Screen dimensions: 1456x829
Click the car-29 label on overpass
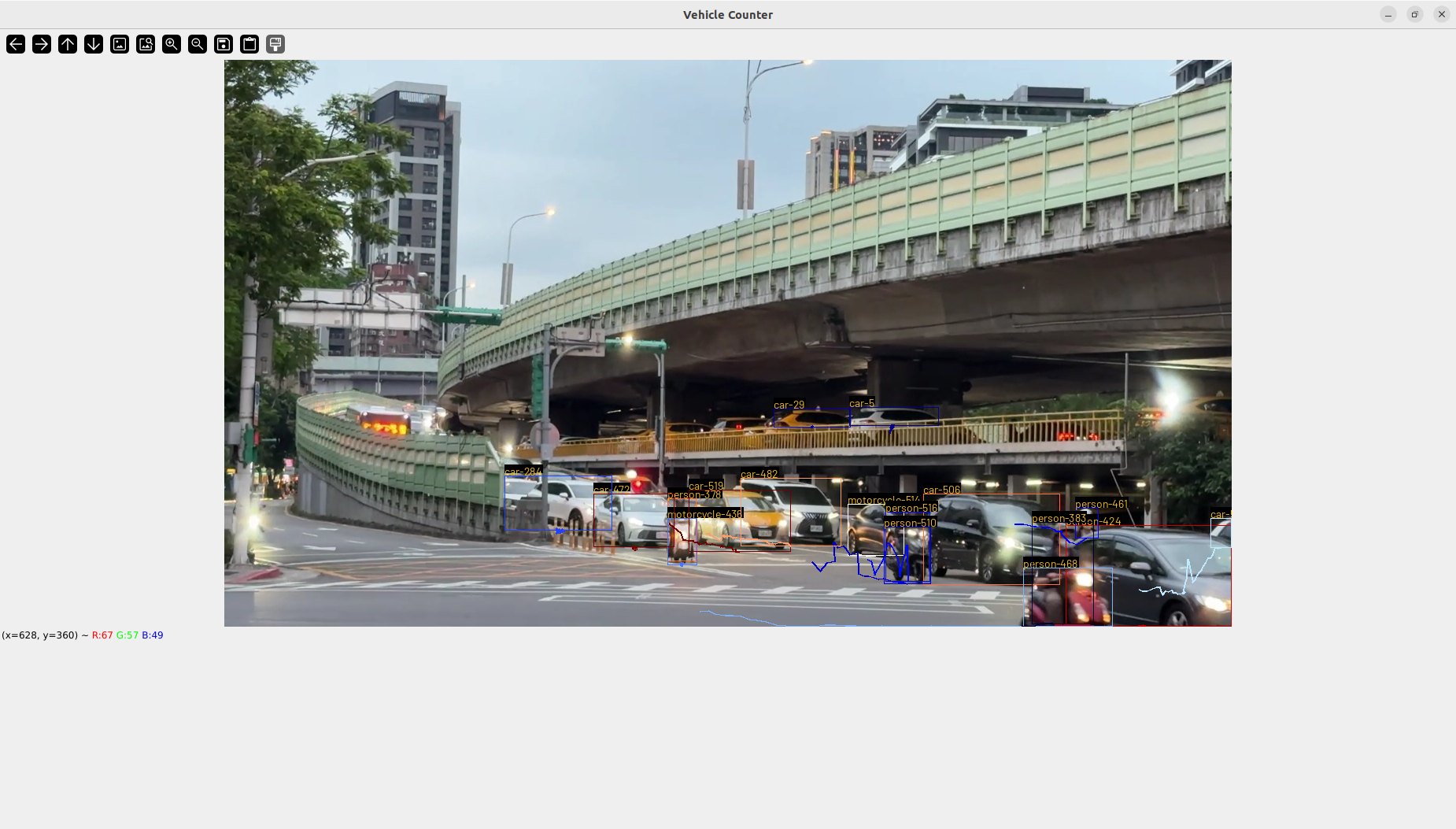[x=789, y=405]
